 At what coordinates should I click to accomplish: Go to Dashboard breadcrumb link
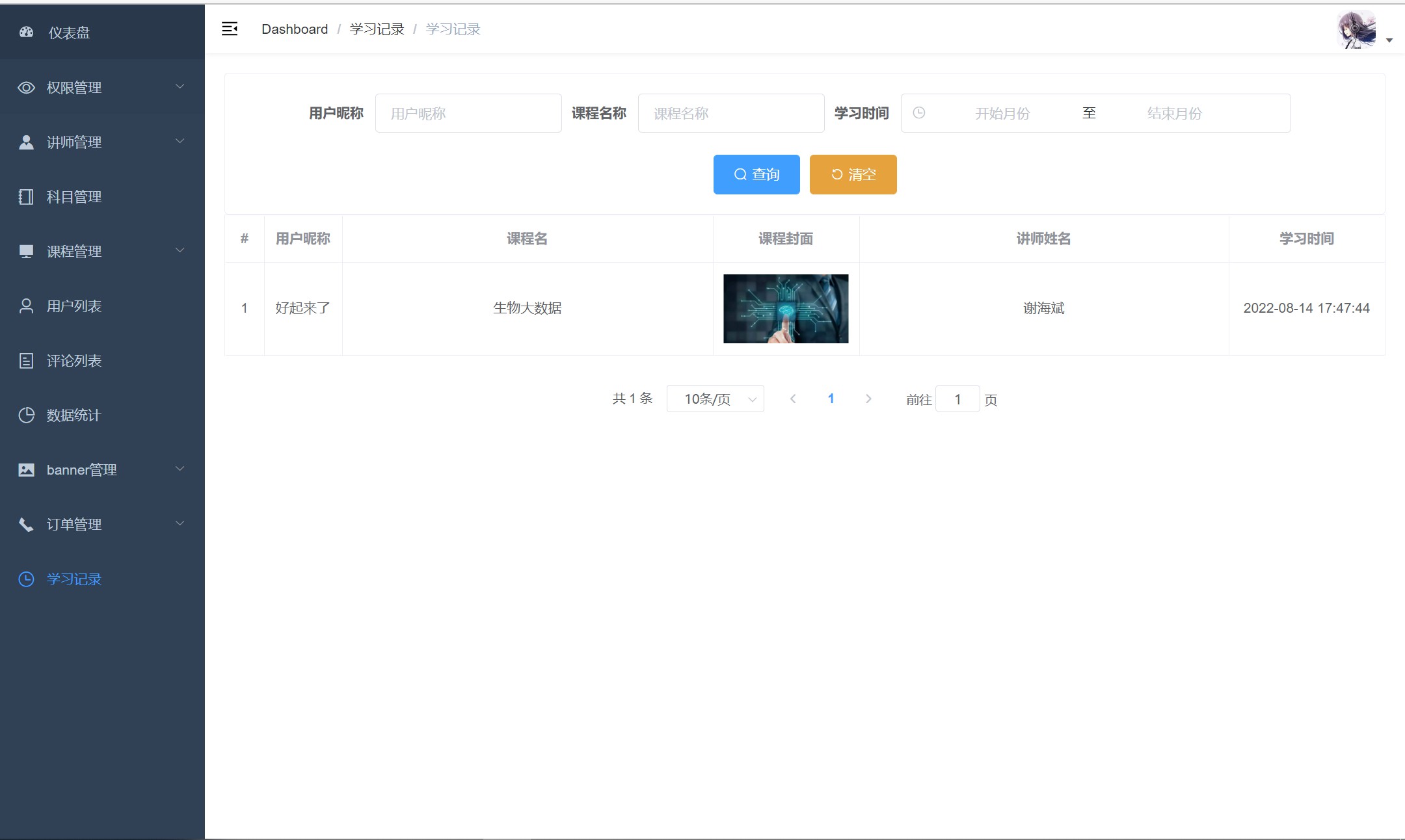click(295, 29)
